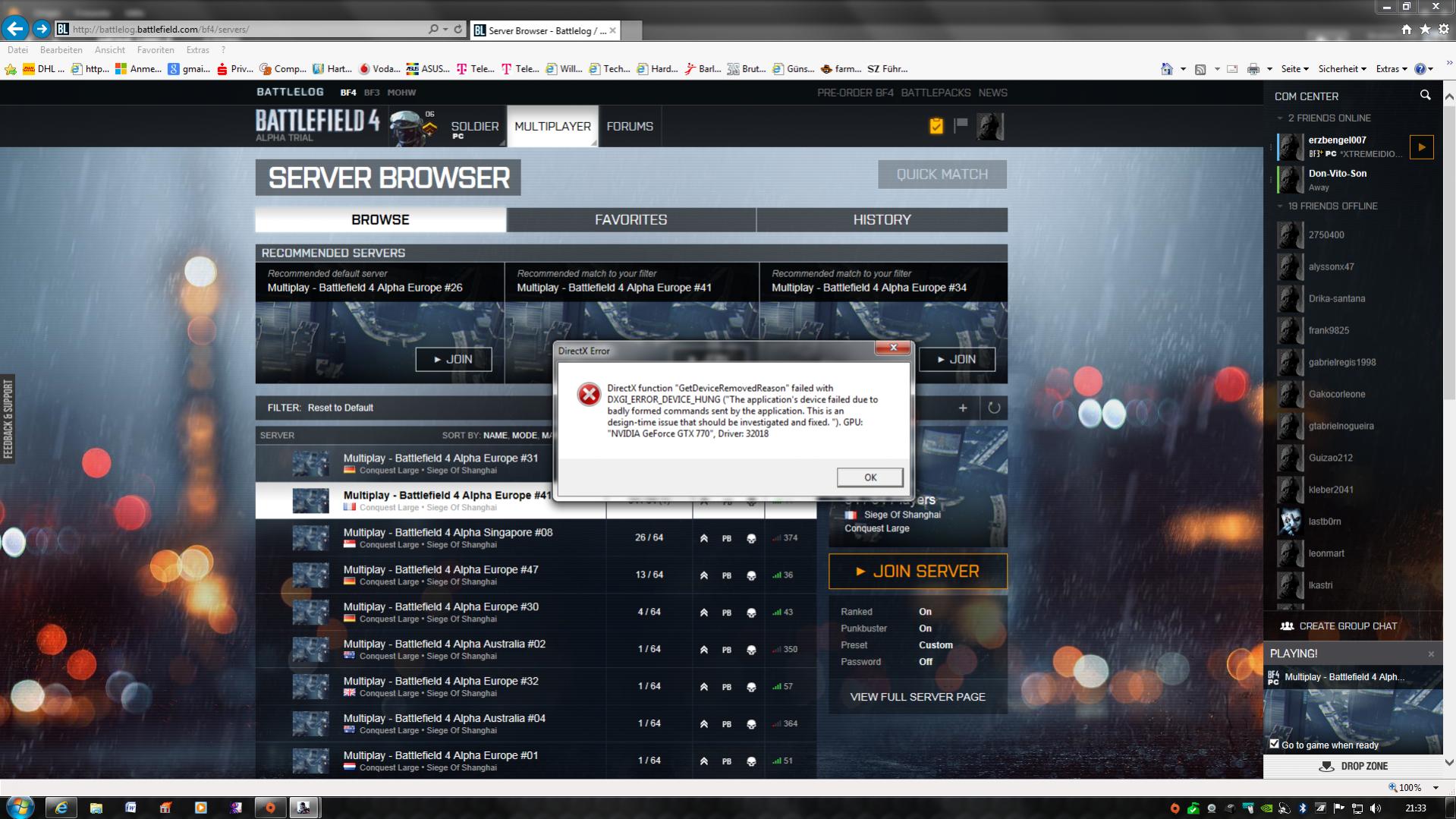Click OK in the DirectX Error dialog
The image size is (1456, 819).
pyautogui.click(x=870, y=477)
